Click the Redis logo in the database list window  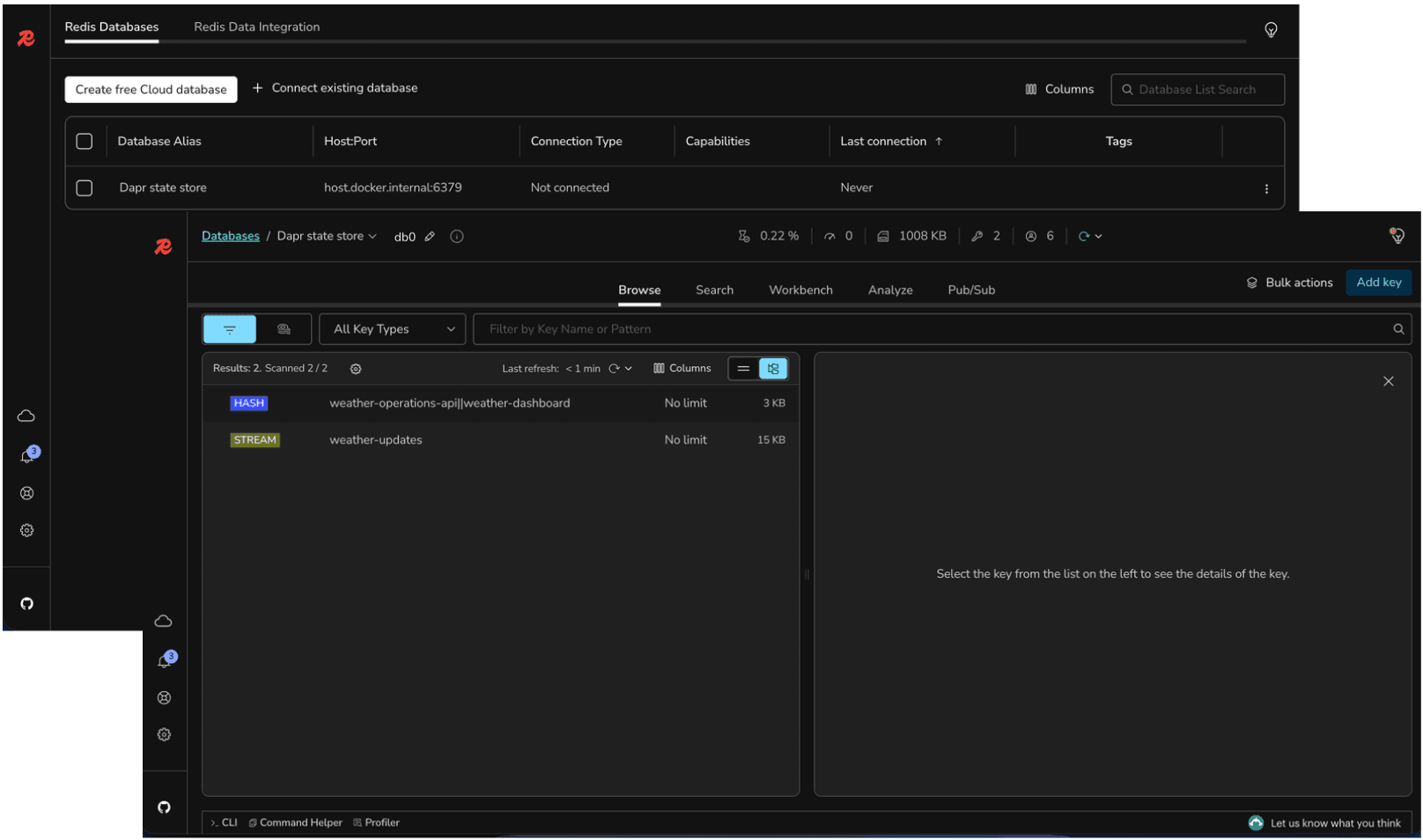tap(26, 38)
